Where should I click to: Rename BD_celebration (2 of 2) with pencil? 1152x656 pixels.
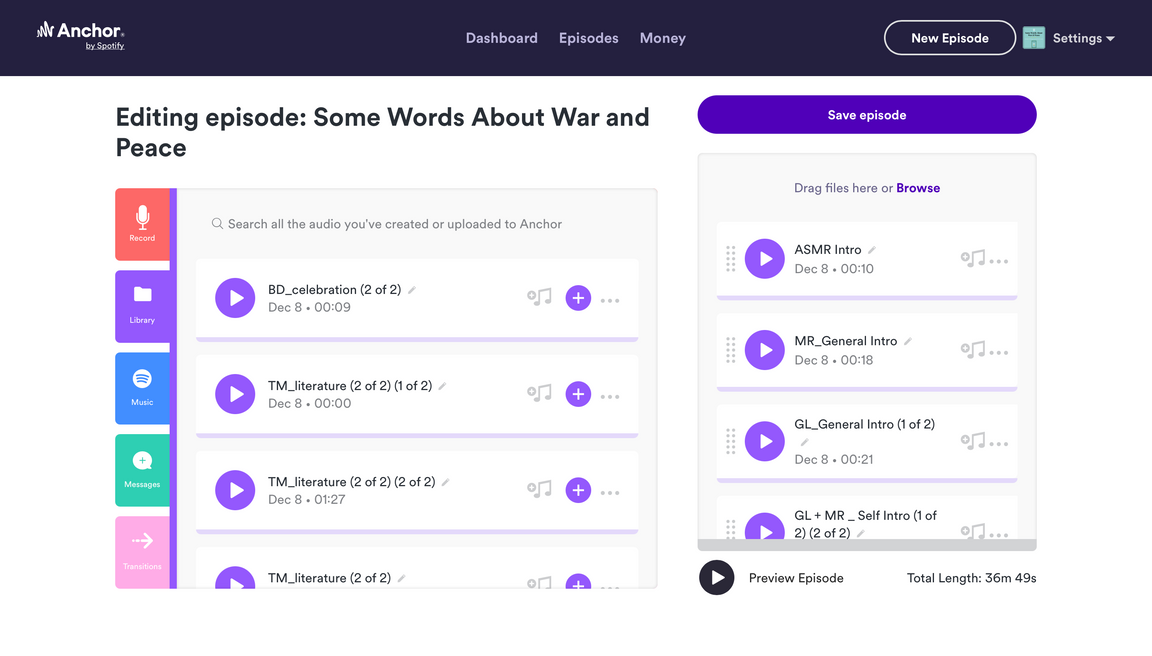[412, 290]
